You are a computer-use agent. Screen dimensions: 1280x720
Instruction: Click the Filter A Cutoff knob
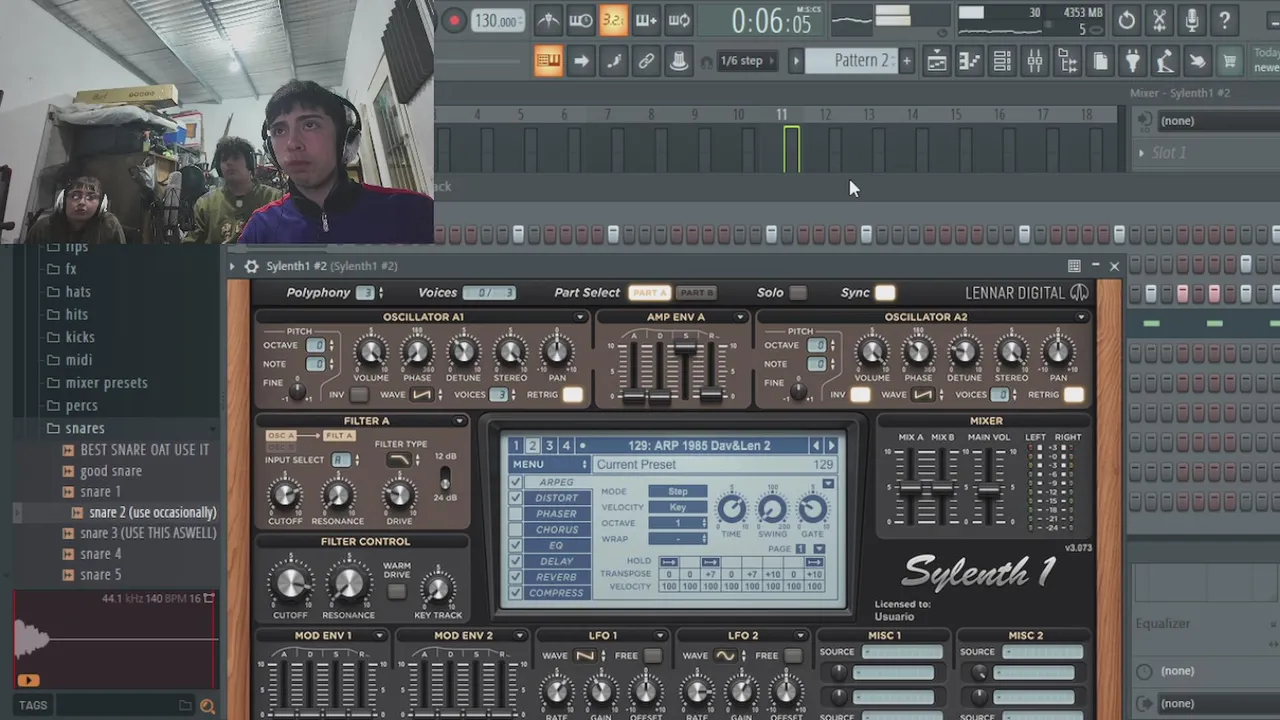[x=285, y=494]
